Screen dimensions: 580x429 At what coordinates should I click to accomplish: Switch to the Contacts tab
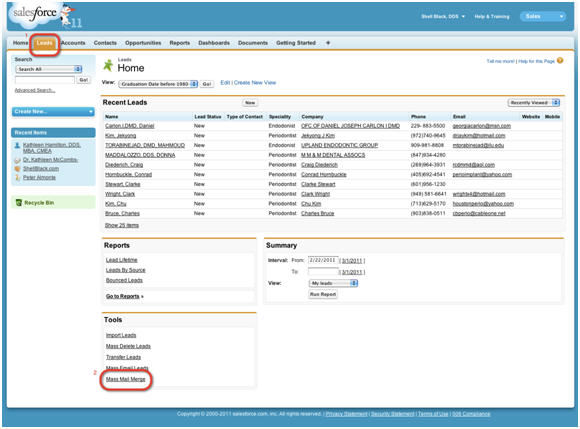[105, 43]
